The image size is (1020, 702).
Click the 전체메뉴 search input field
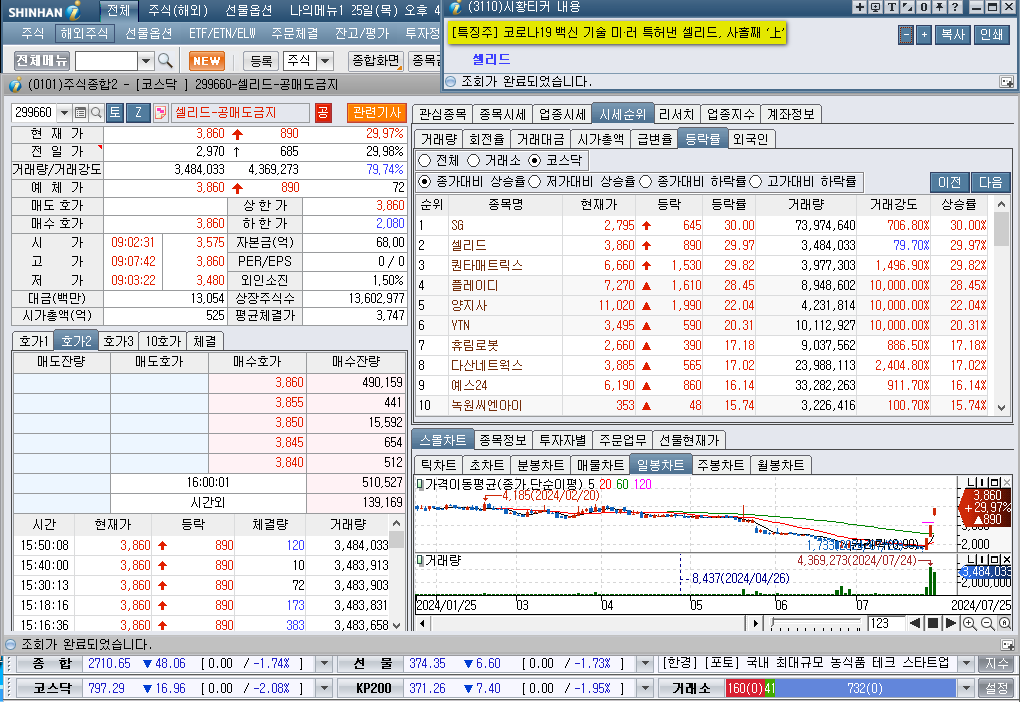[x=107, y=61]
